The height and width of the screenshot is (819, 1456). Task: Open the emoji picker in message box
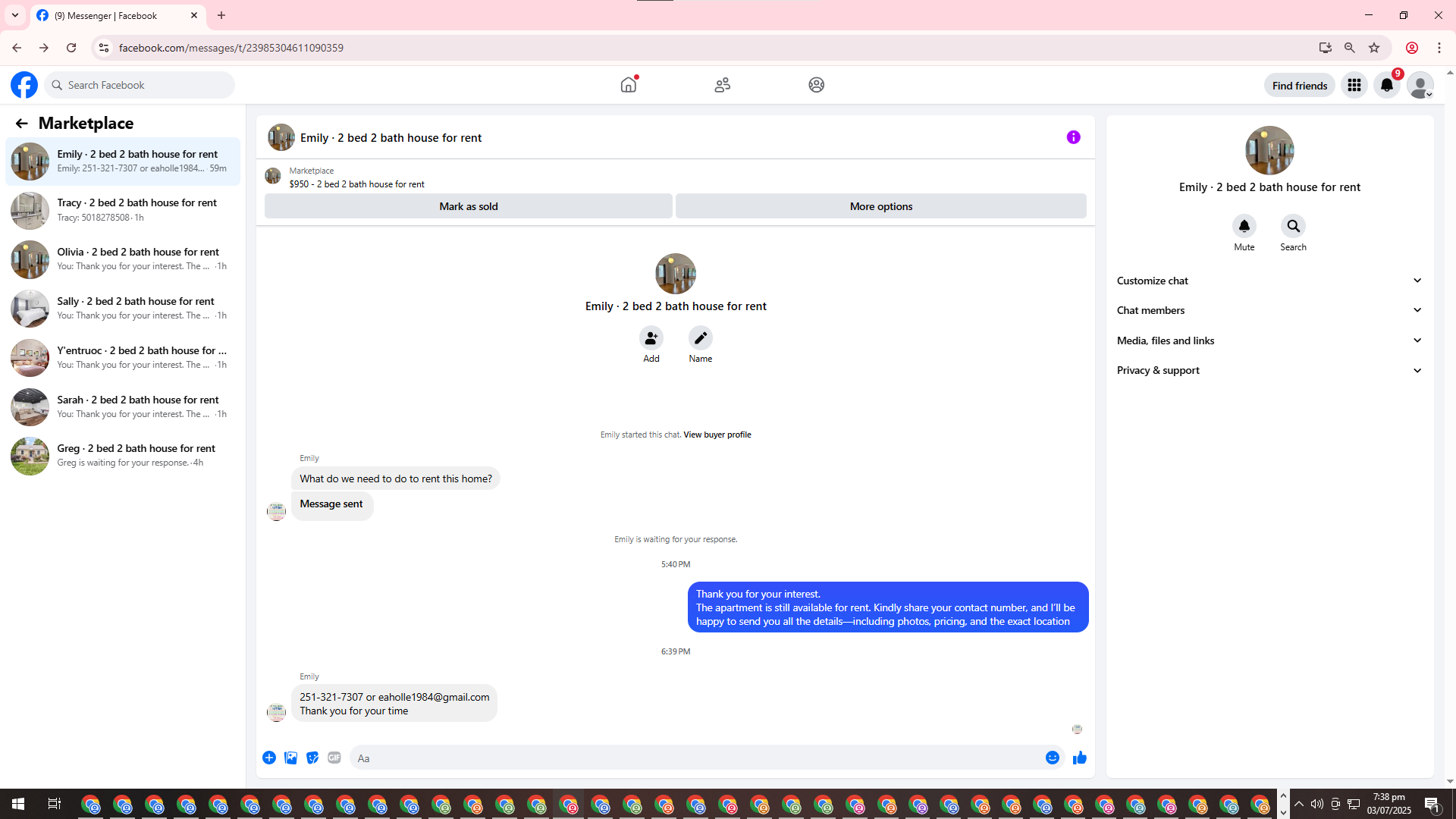point(1052,758)
